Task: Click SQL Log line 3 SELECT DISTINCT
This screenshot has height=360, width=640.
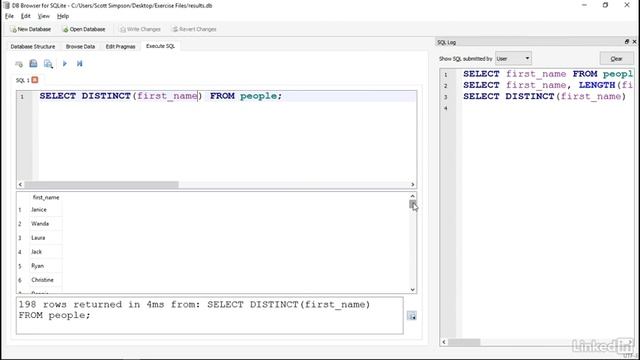Action: pos(545,96)
